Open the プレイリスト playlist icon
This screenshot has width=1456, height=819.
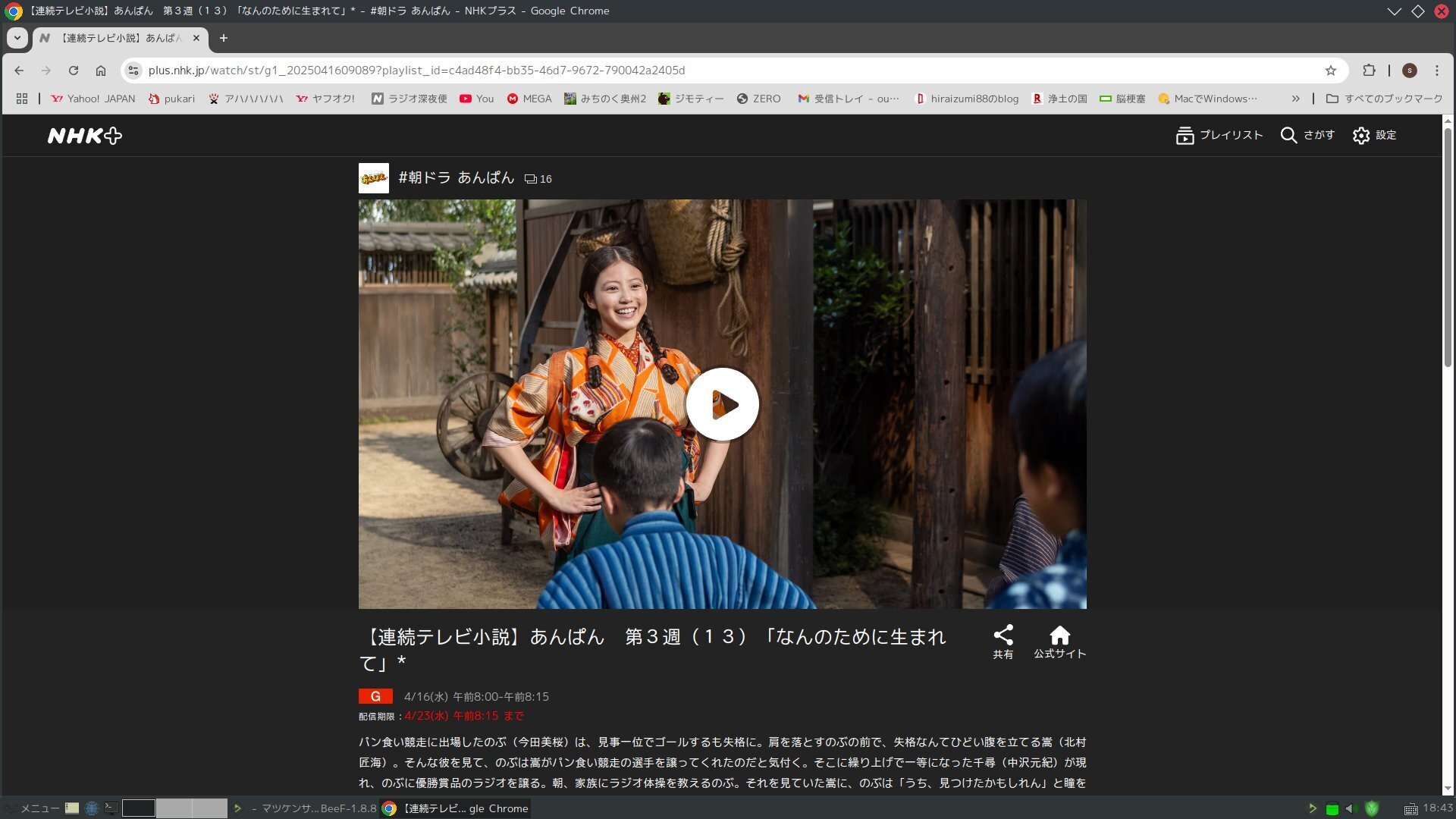[x=1184, y=136]
